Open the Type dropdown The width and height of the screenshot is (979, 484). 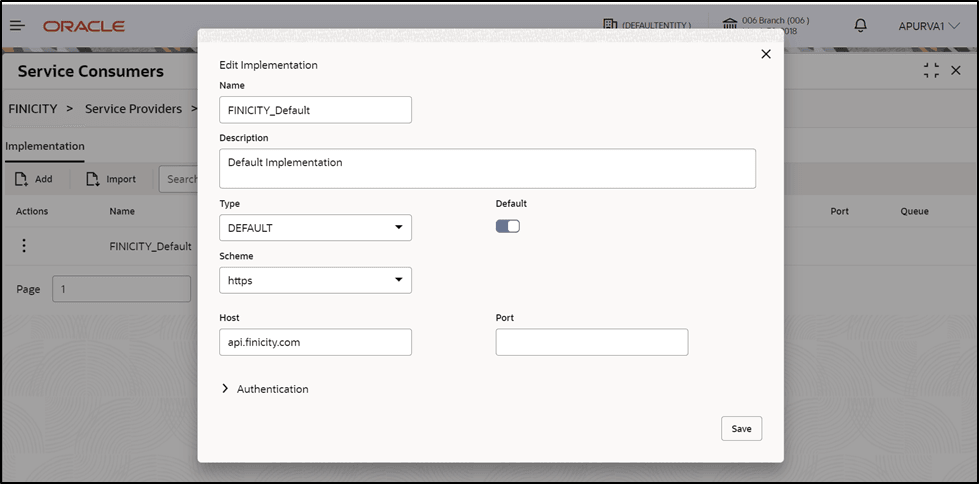[x=315, y=228]
